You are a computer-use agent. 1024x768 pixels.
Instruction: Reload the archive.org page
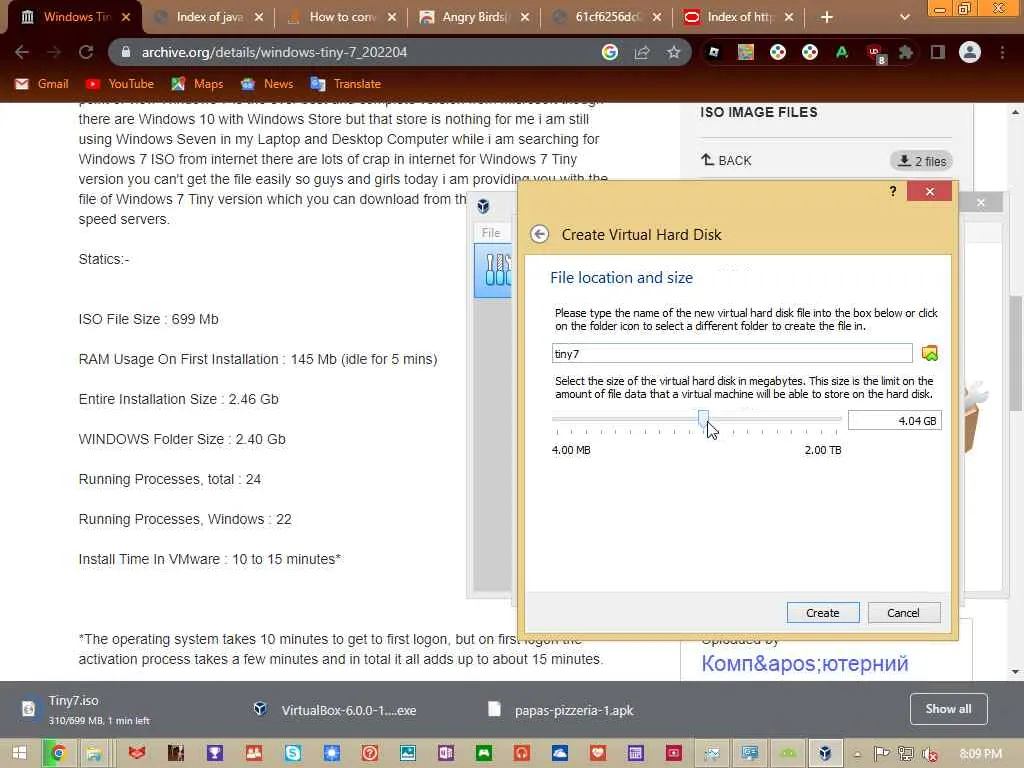click(86, 52)
